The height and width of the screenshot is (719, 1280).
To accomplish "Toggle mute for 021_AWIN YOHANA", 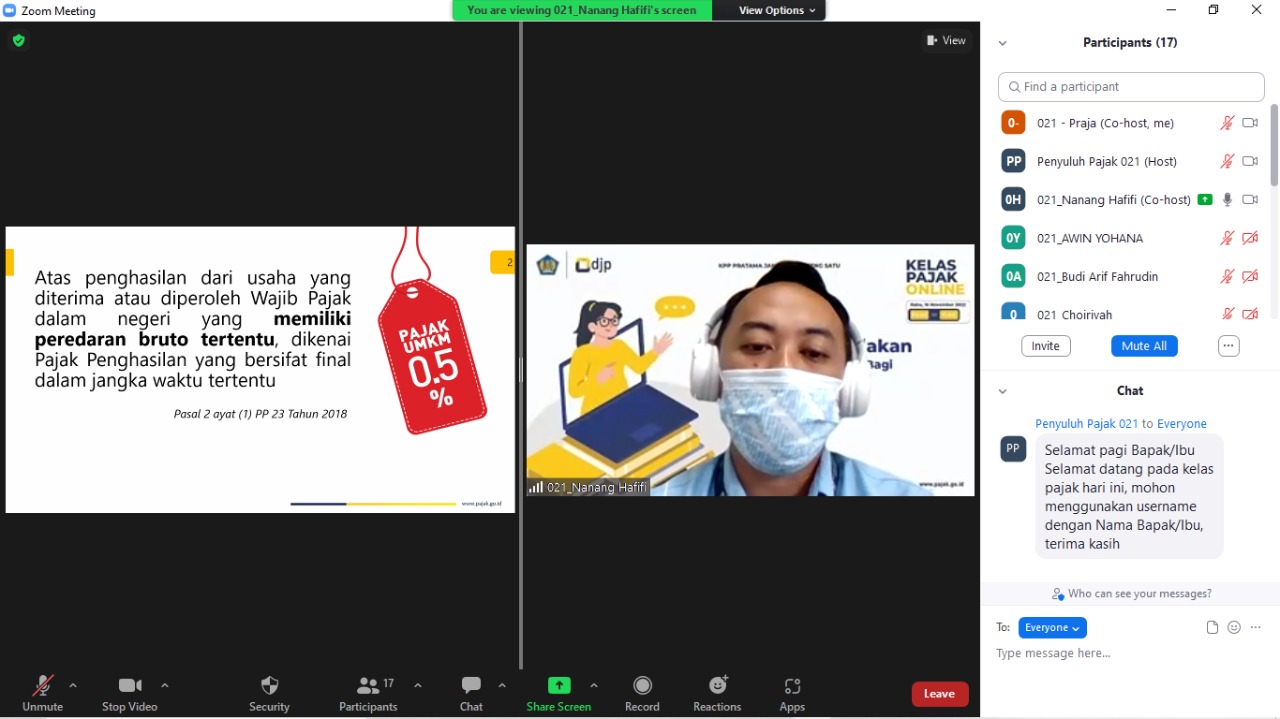I will pyautogui.click(x=1227, y=238).
